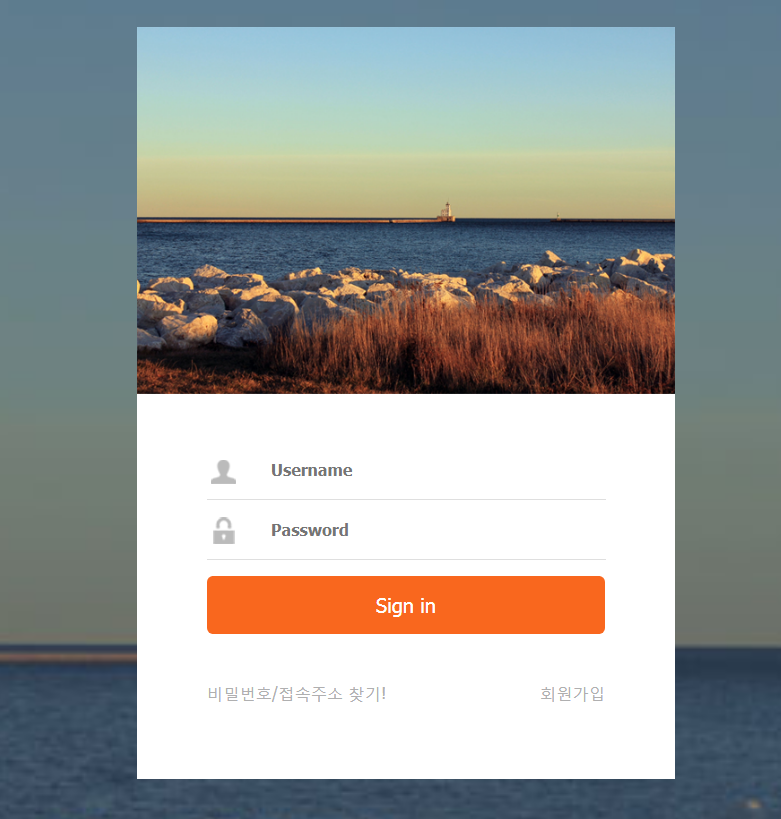
Task: Click the "Username" placeholder text
Action: (x=311, y=470)
